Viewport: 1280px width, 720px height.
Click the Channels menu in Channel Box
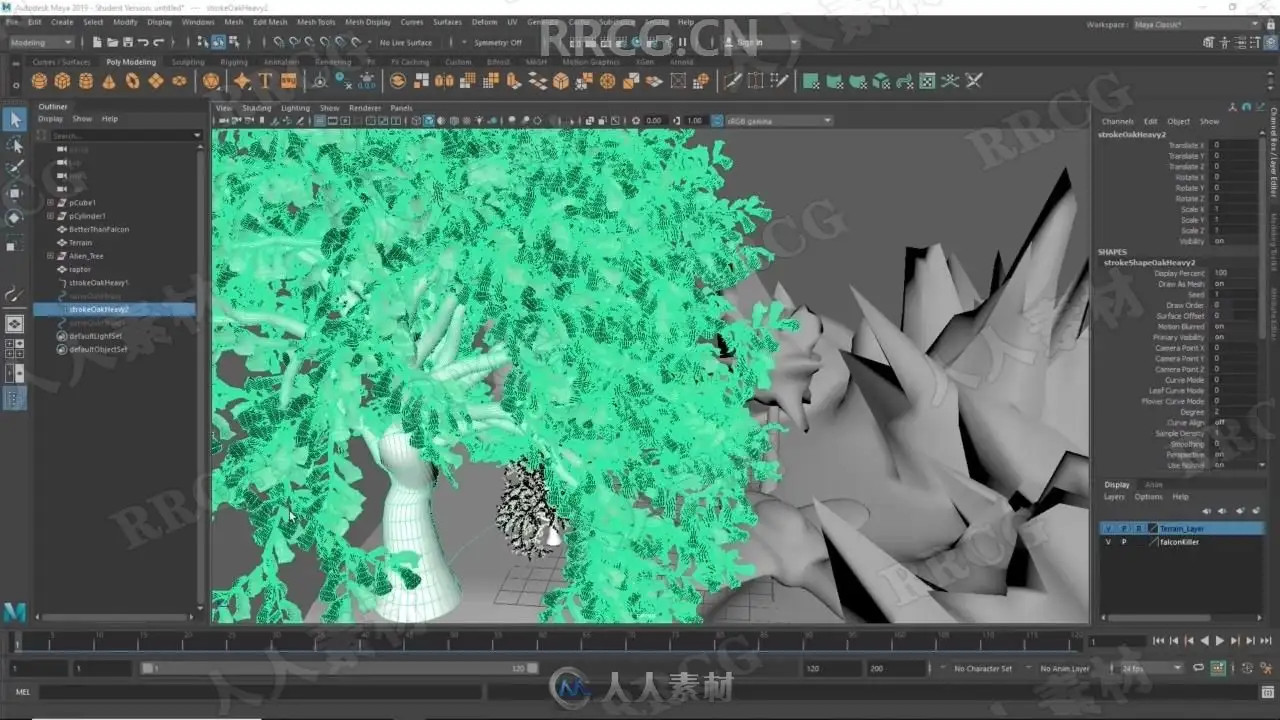coord(1117,121)
